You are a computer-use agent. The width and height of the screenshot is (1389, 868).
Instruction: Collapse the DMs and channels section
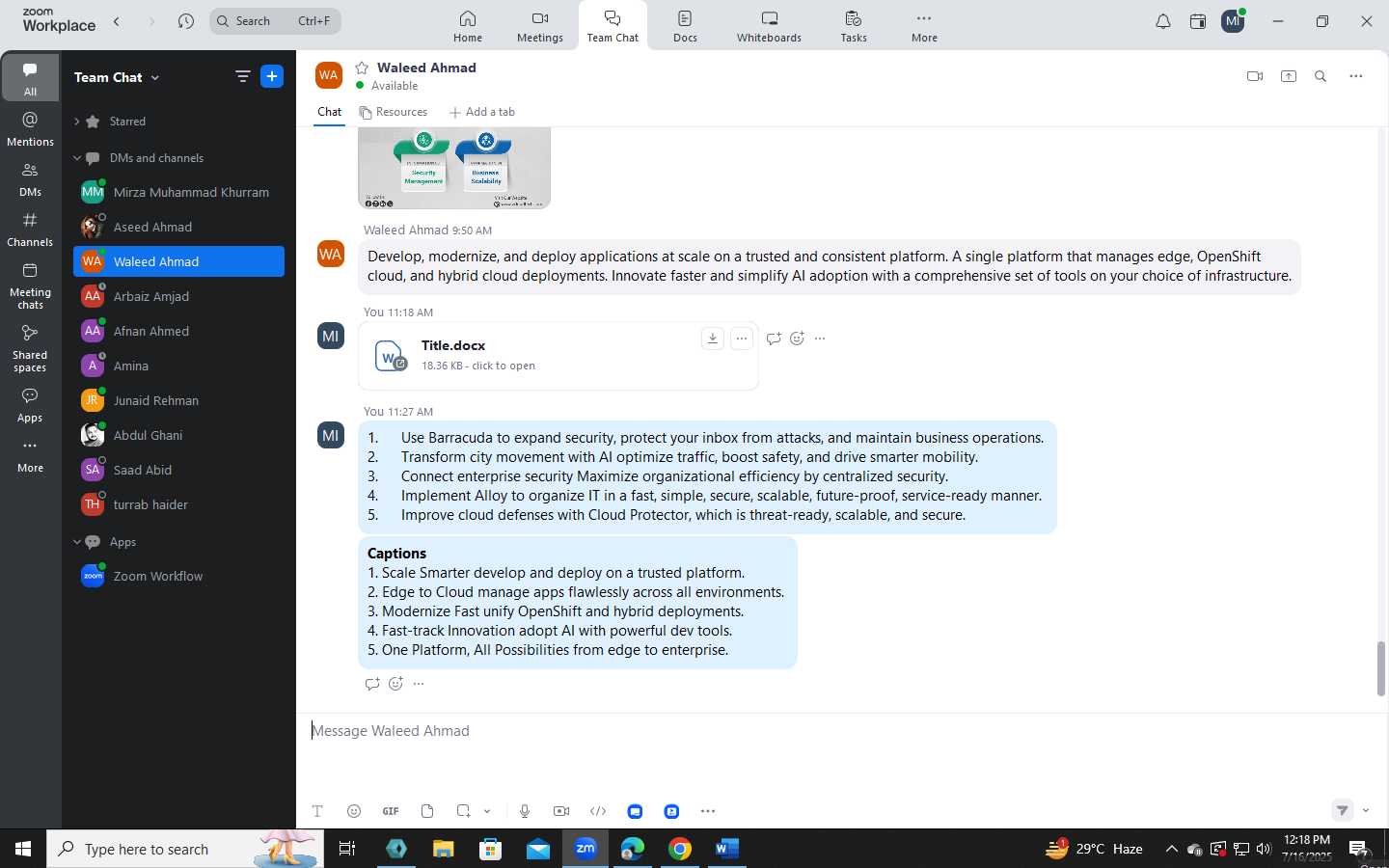tap(76, 158)
